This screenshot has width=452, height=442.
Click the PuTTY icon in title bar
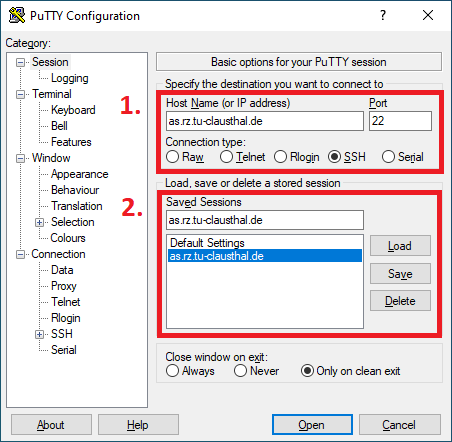tap(17, 15)
